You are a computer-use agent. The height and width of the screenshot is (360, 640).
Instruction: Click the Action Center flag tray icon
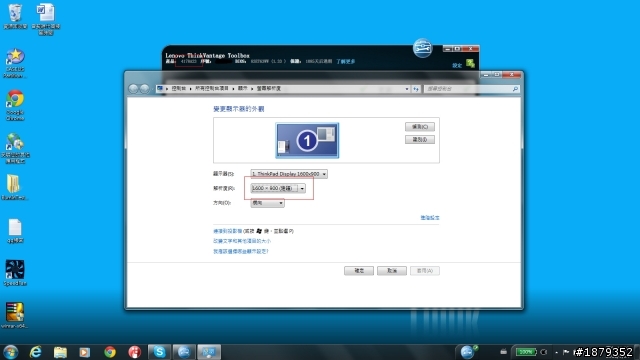coord(566,352)
